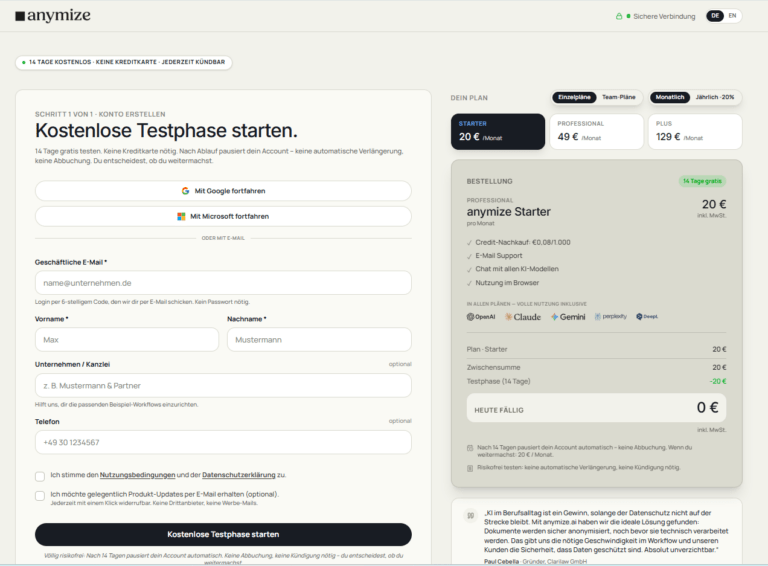768x566 pixels.
Task: Select Monatlich billing
Action: point(670,97)
